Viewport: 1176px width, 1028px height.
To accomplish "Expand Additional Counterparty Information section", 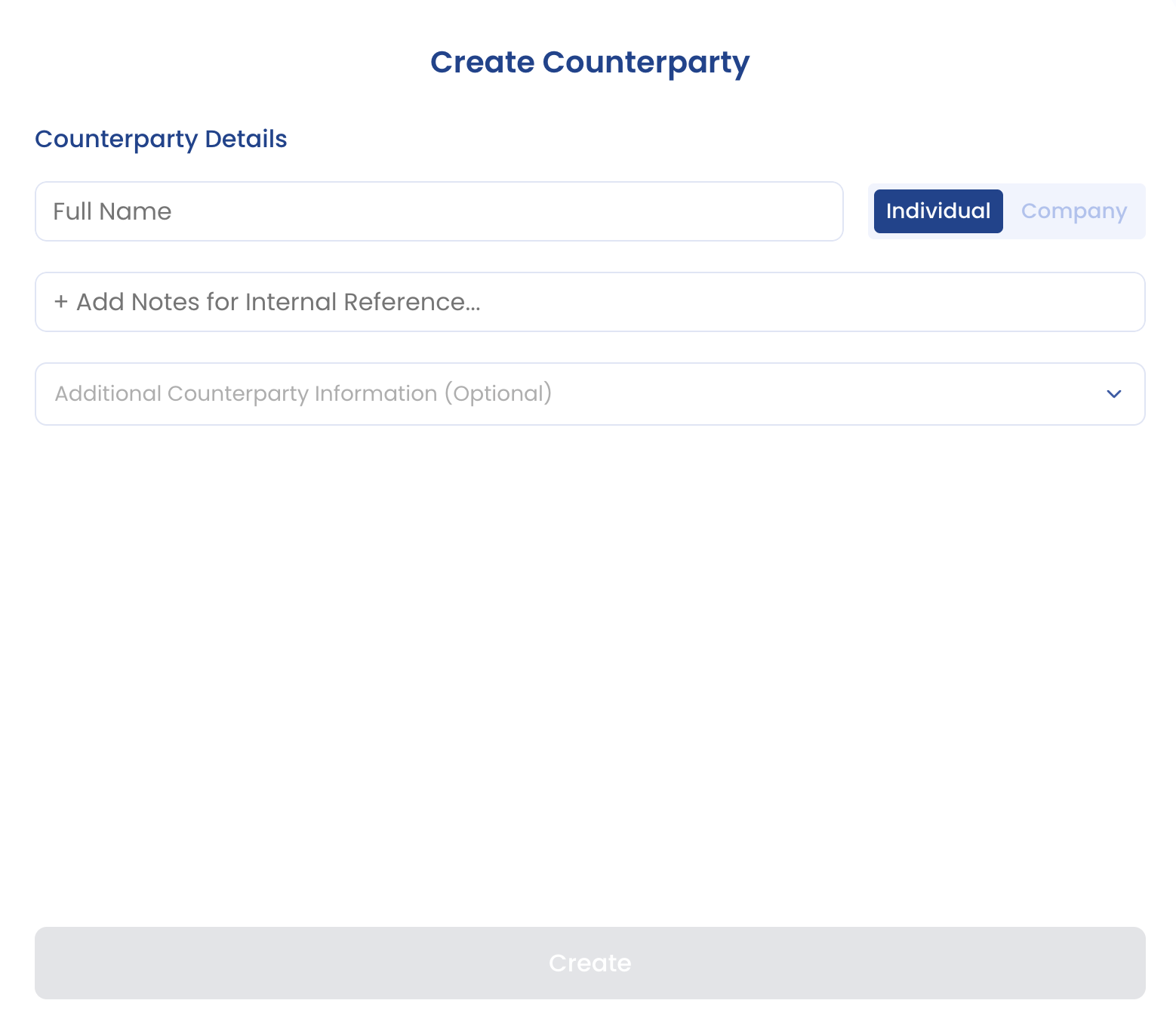I will pyautogui.click(x=590, y=394).
